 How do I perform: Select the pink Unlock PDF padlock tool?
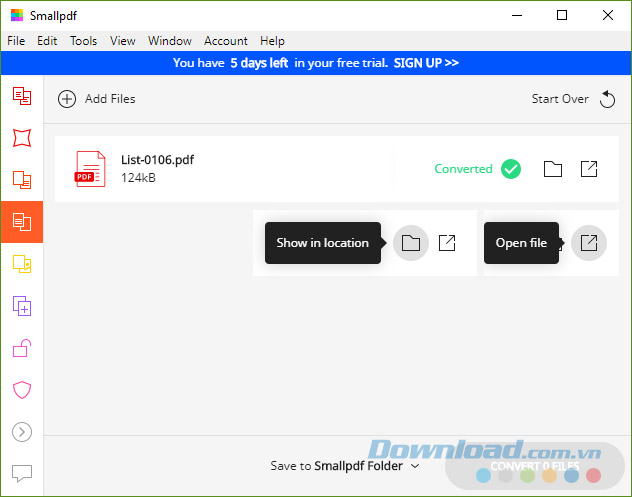22,348
